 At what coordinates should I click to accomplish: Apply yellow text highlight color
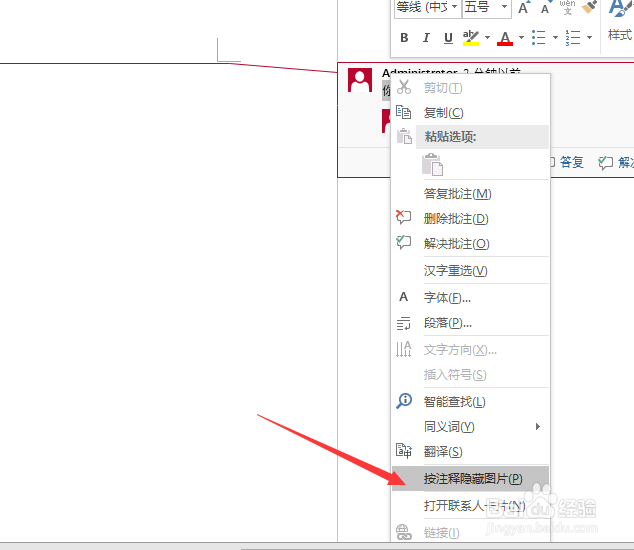click(471, 38)
